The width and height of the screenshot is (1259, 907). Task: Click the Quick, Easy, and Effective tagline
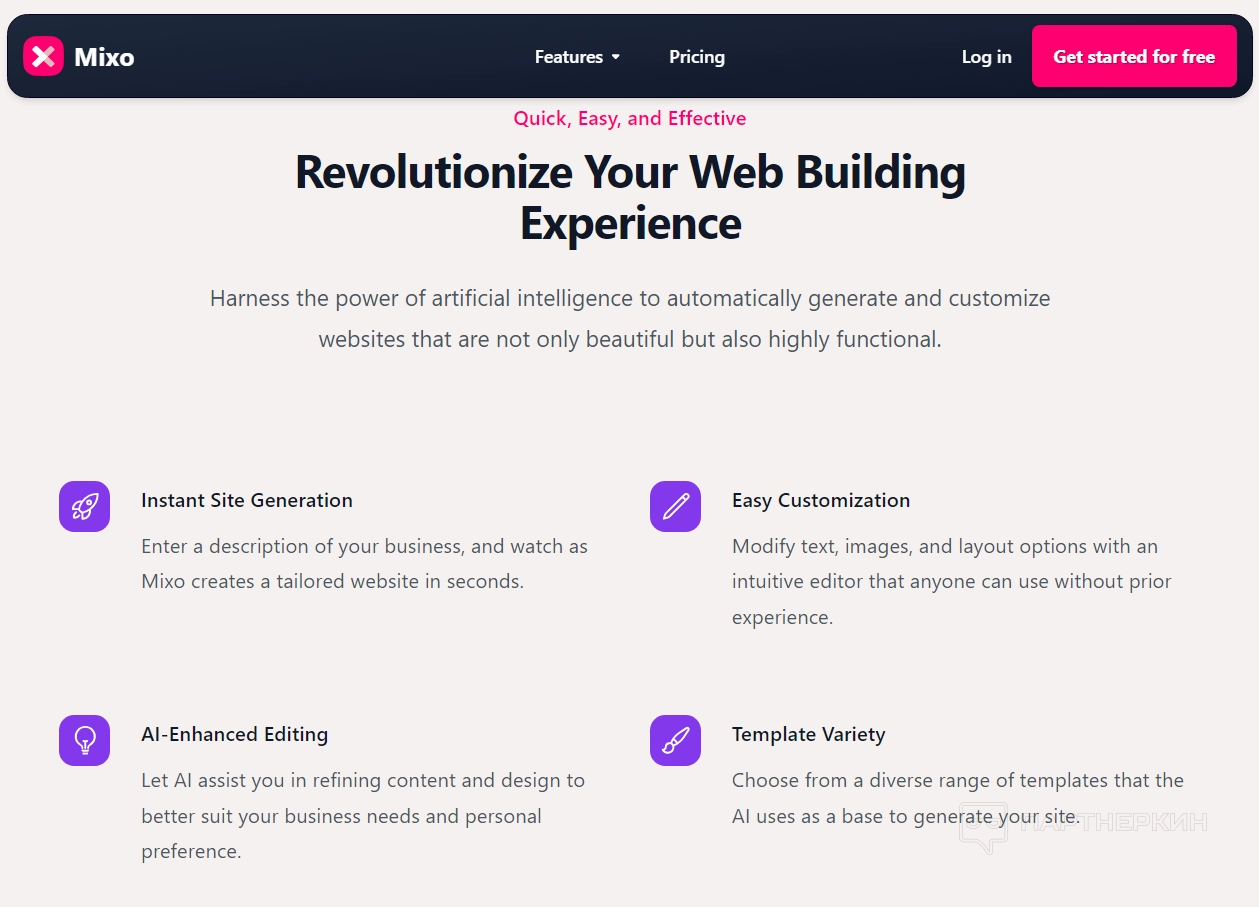pos(630,118)
